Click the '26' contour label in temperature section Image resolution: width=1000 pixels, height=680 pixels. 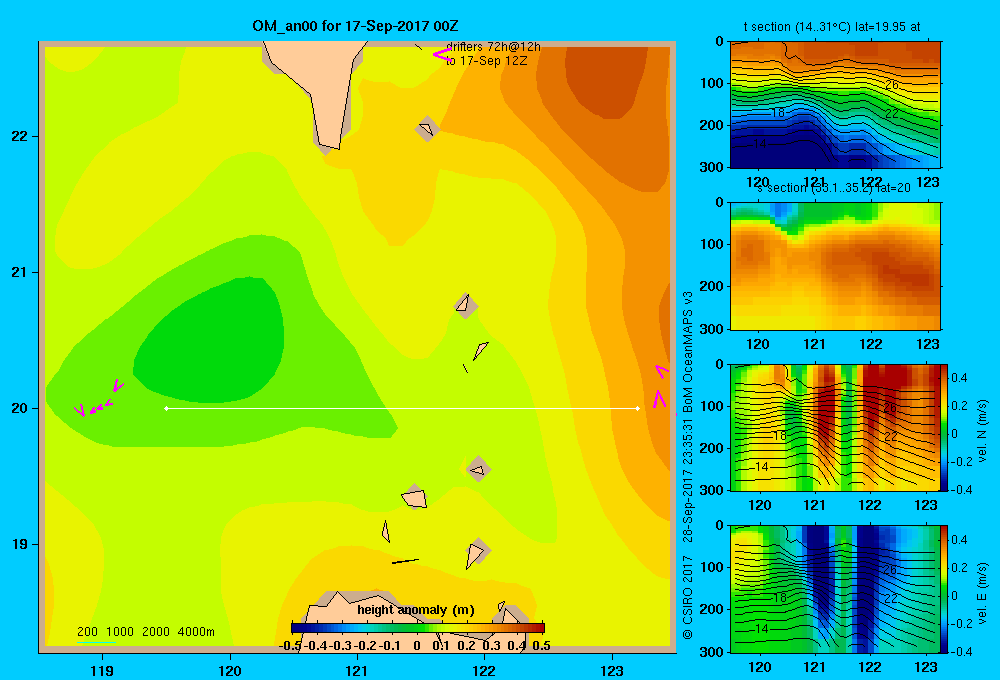pyautogui.click(x=892, y=84)
